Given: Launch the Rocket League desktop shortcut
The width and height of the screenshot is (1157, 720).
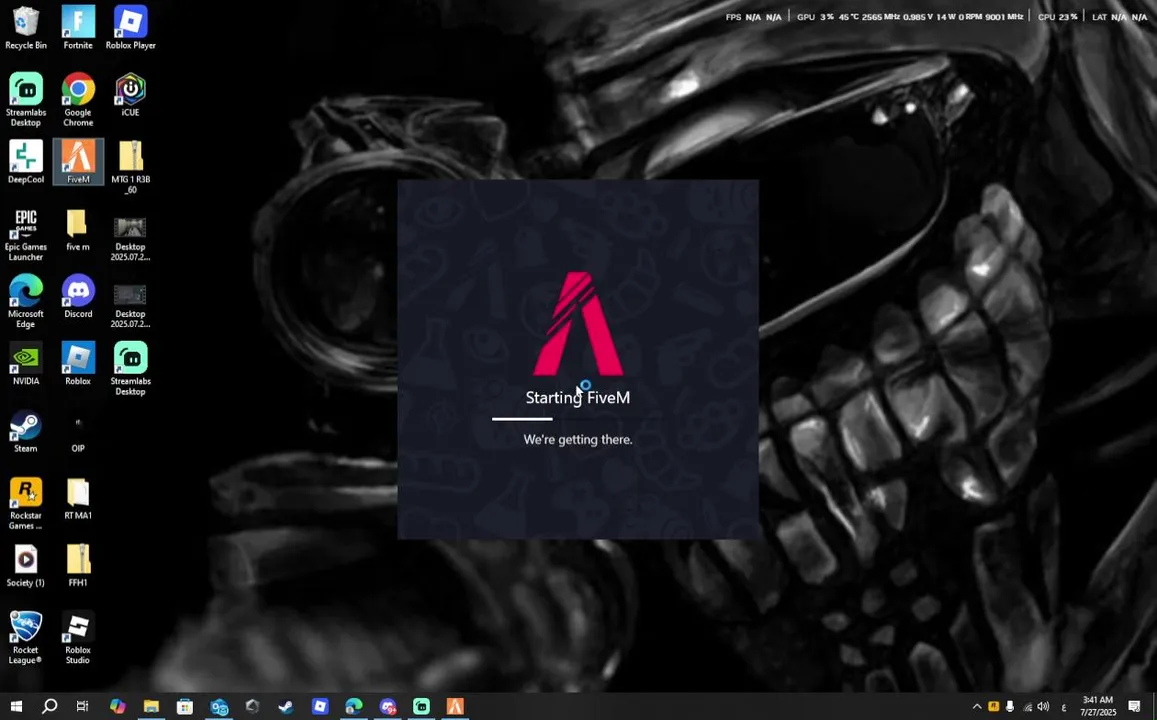Looking at the screenshot, I should coord(26,637).
